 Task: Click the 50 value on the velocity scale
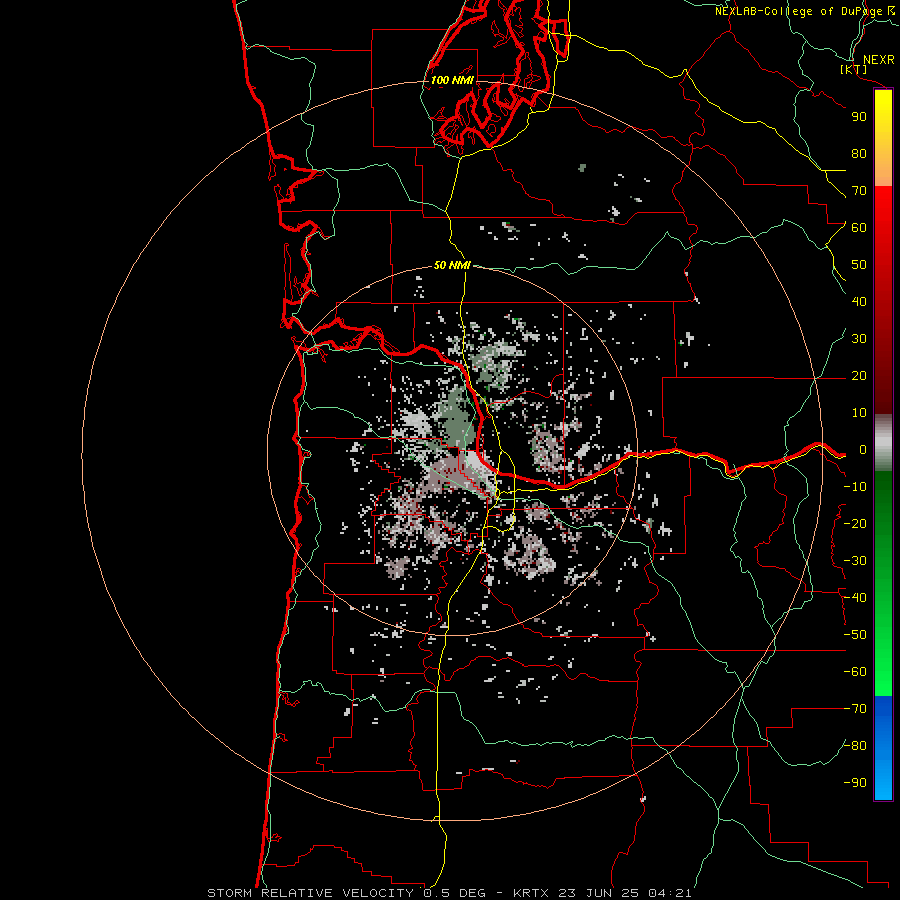[859, 265]
